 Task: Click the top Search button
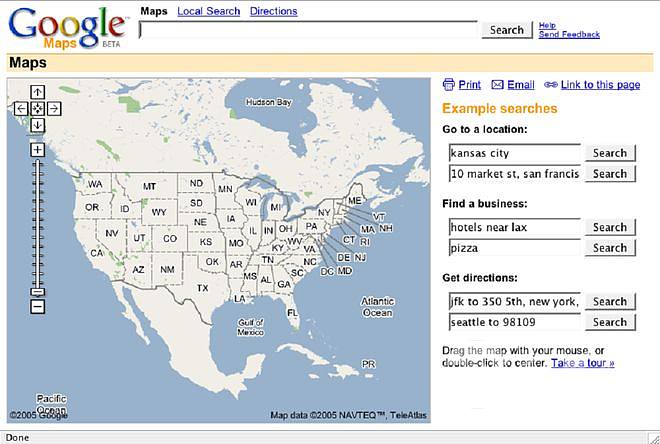[507, 30]
